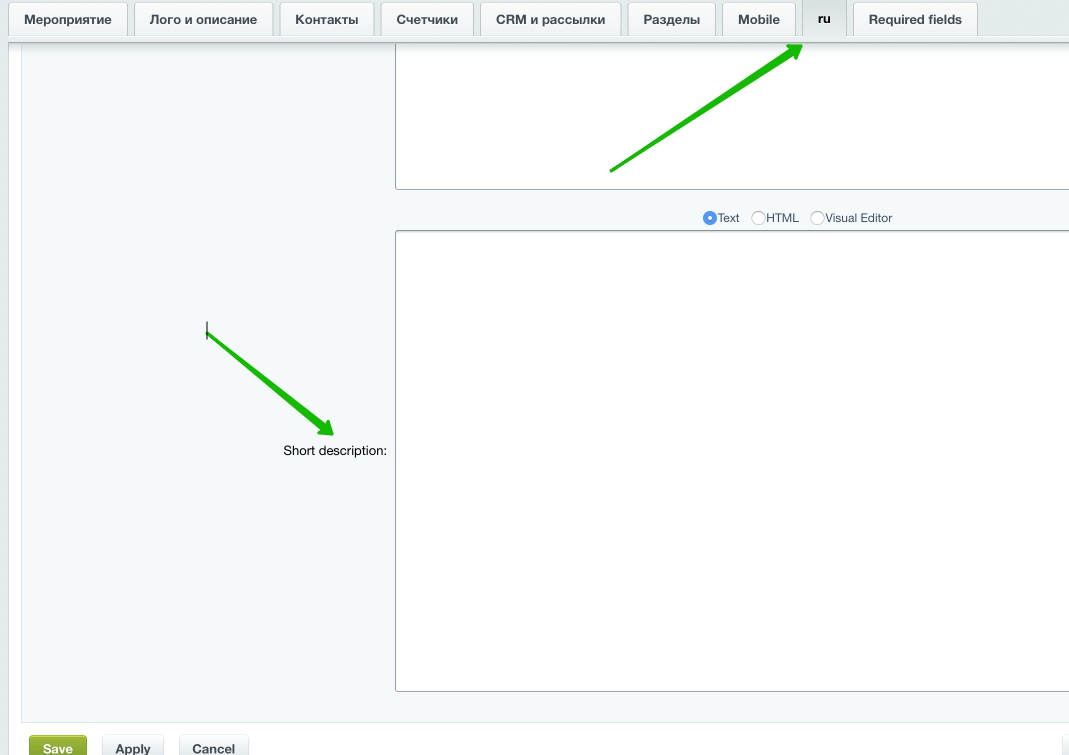1069x755 pixels.
Task: Click the green arrow pointing at ru tab
Action: [707, 108]
